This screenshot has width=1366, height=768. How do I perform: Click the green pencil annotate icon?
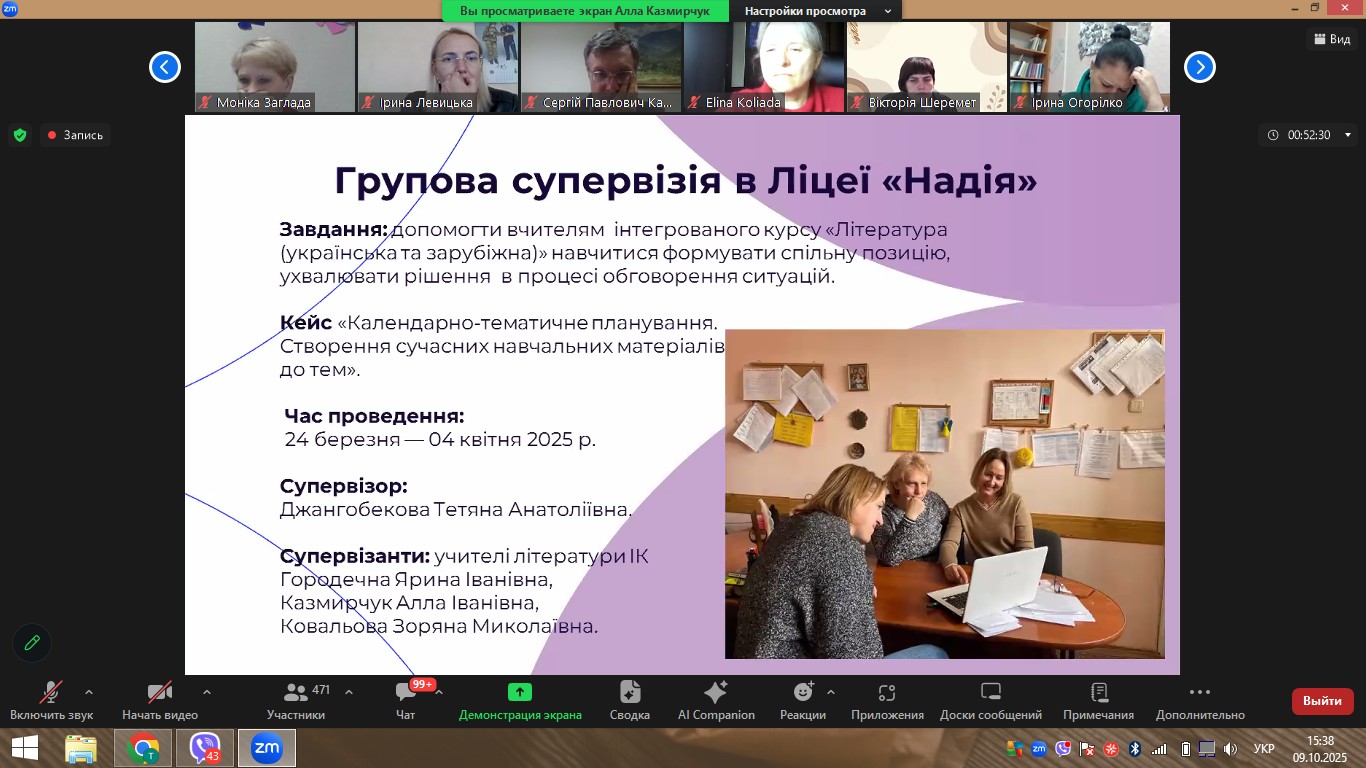pyautogui.click(x=32, y=643)
